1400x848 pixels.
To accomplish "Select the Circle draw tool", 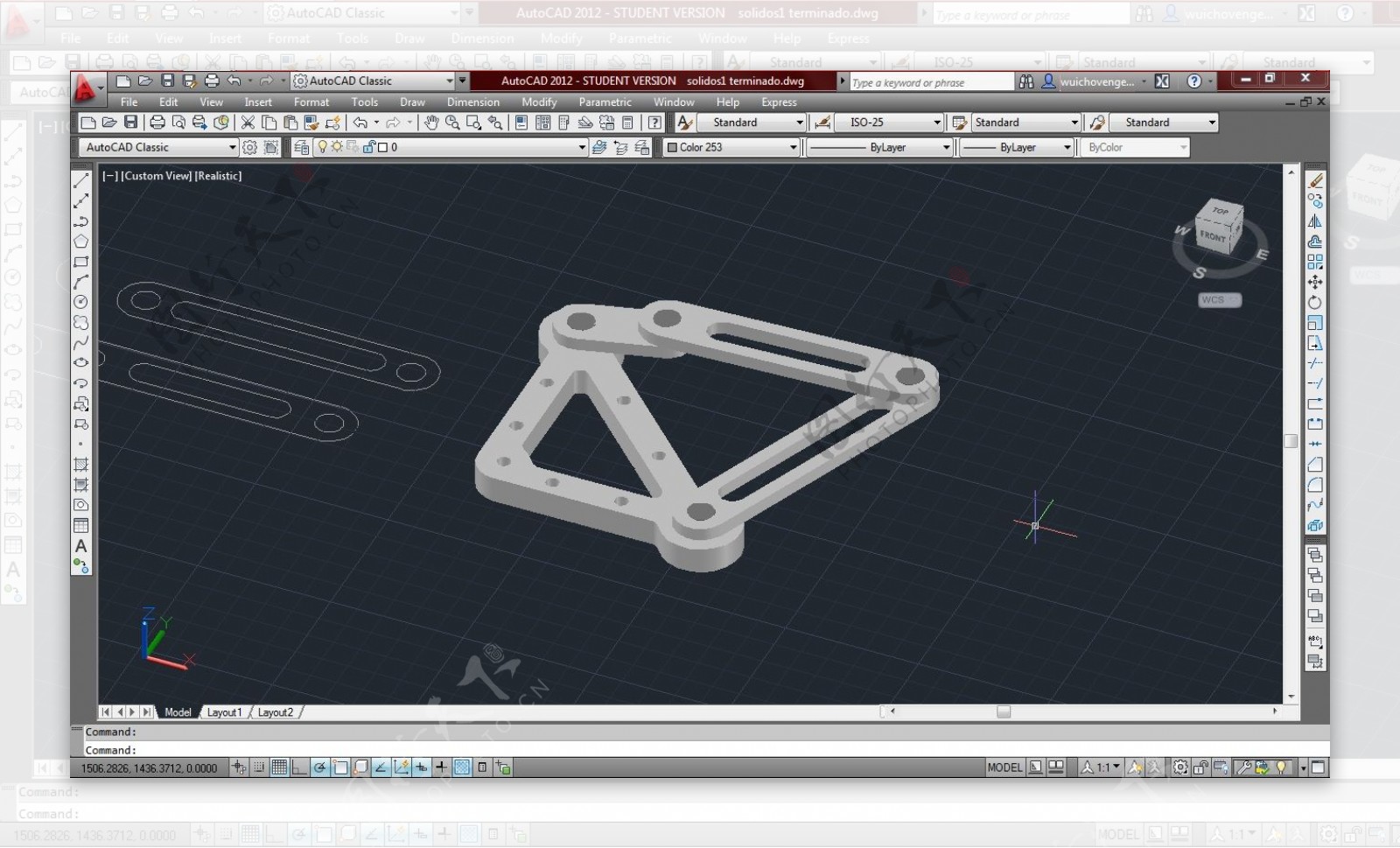I will [x=80, y=302].
